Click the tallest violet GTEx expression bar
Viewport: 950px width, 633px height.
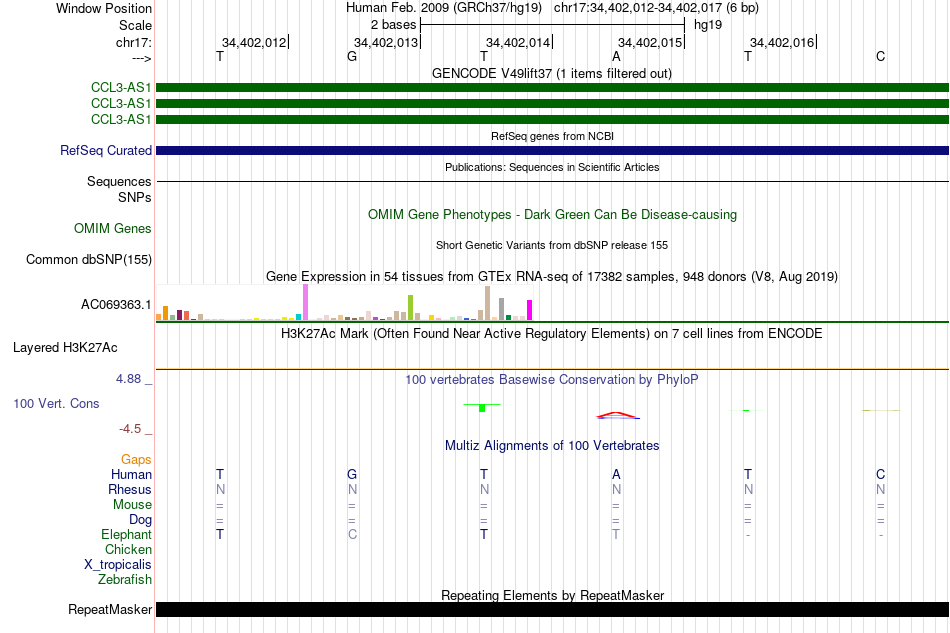pyautogui.click(x=305, y=302)
